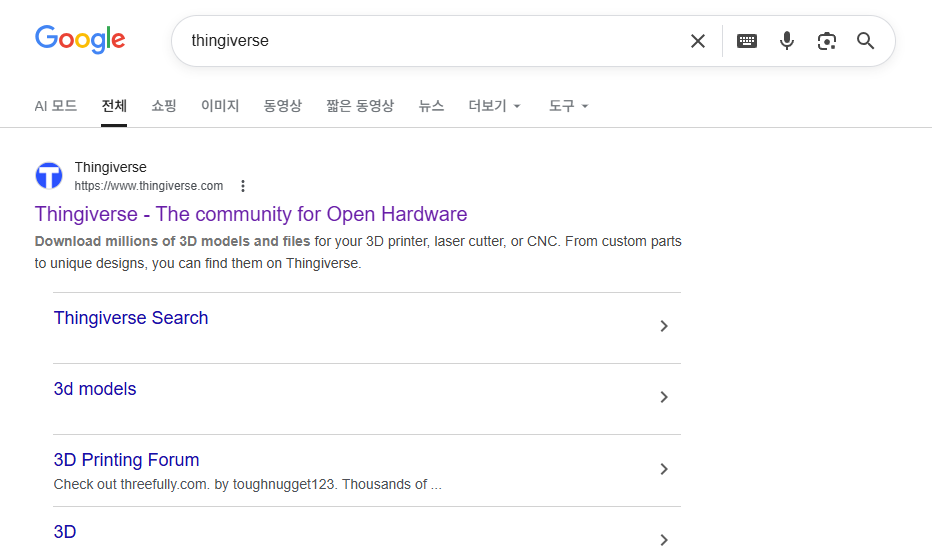The image size is (932, 547).
Task: Open the on-screen keyboard input tool
Action: 747,41
